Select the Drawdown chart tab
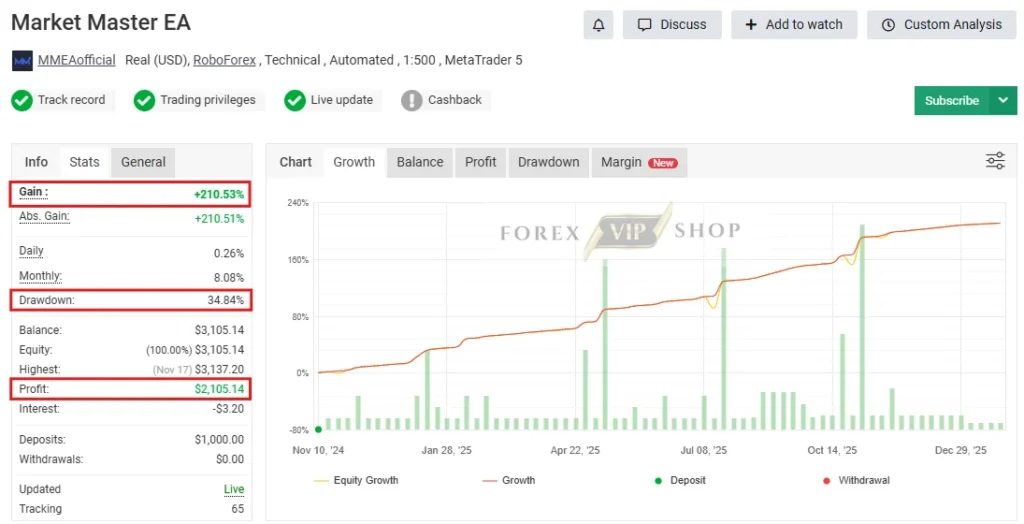1024x524 pixels. point(549,162)
